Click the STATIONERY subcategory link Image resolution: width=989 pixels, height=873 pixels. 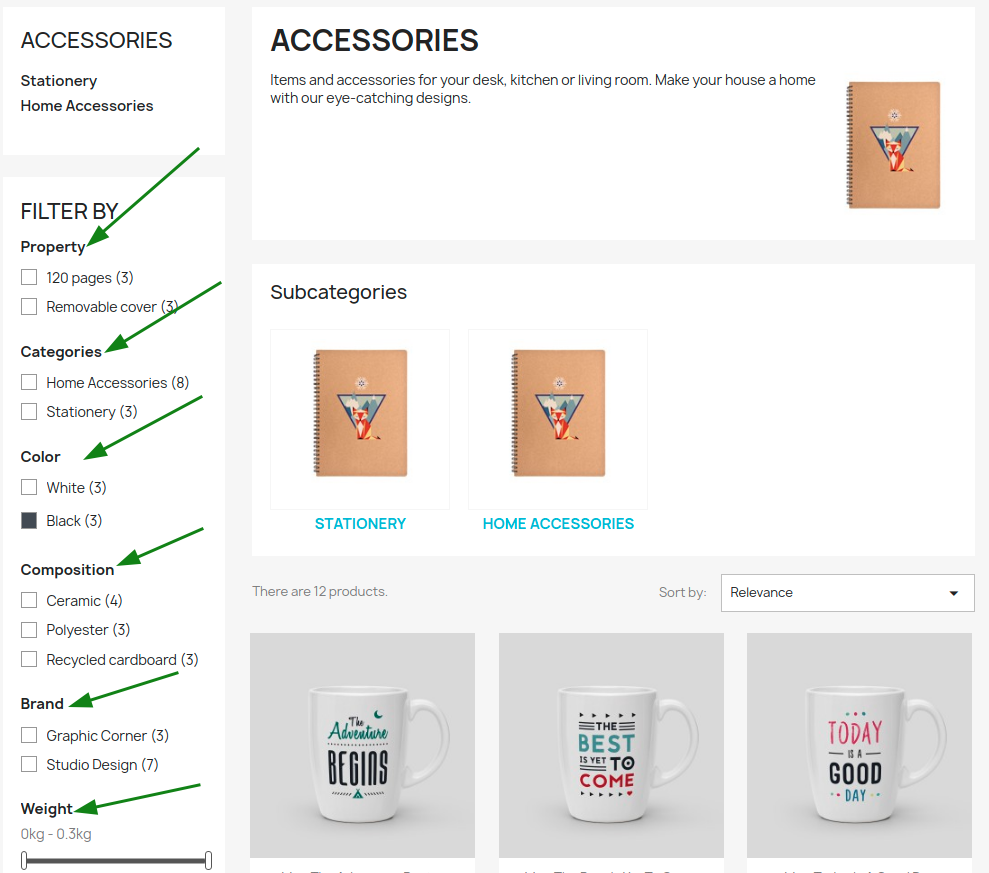360,524
